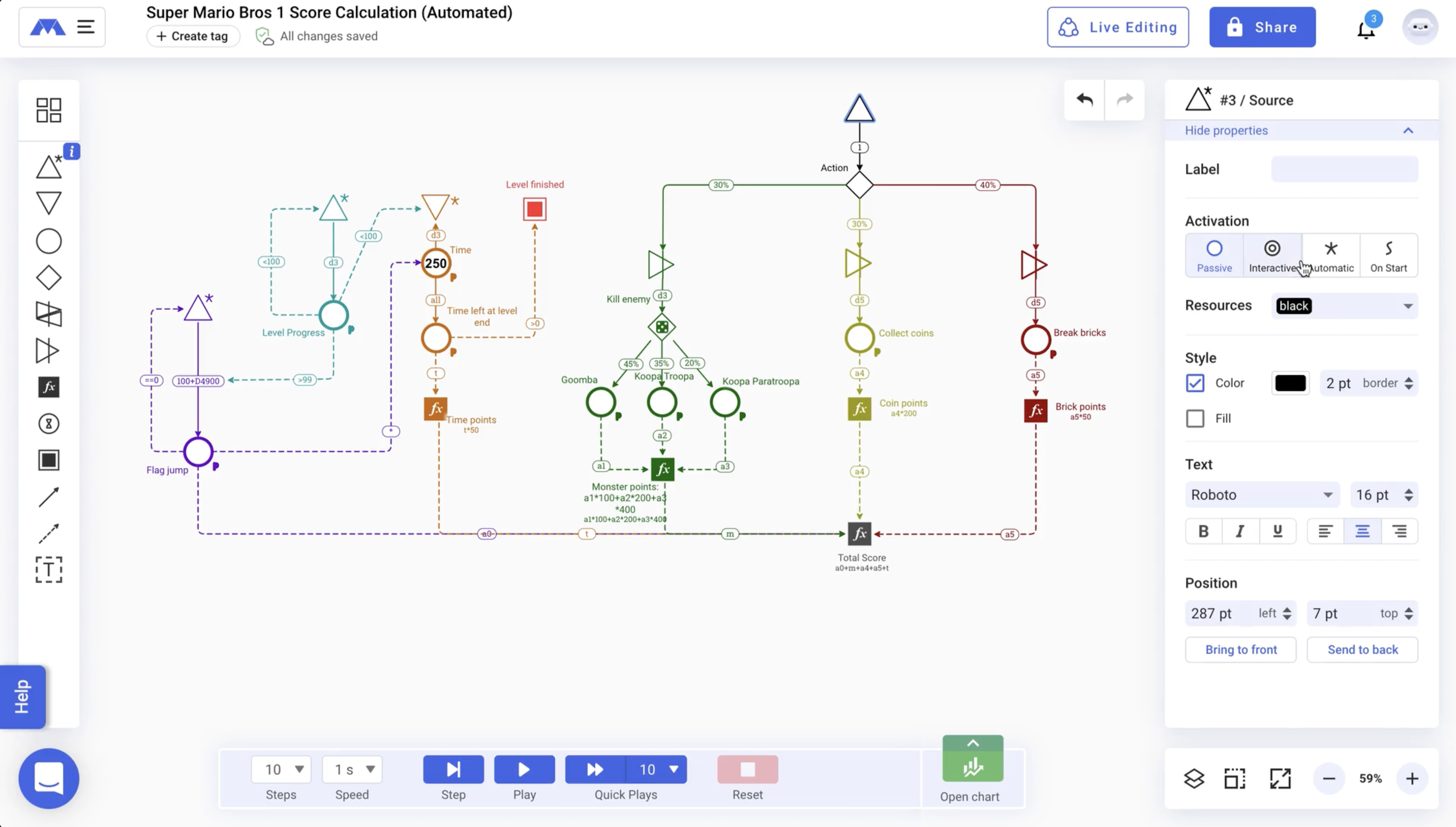Click the Bring to front button
This screenshot has width=1456, height=827.
1240,650
